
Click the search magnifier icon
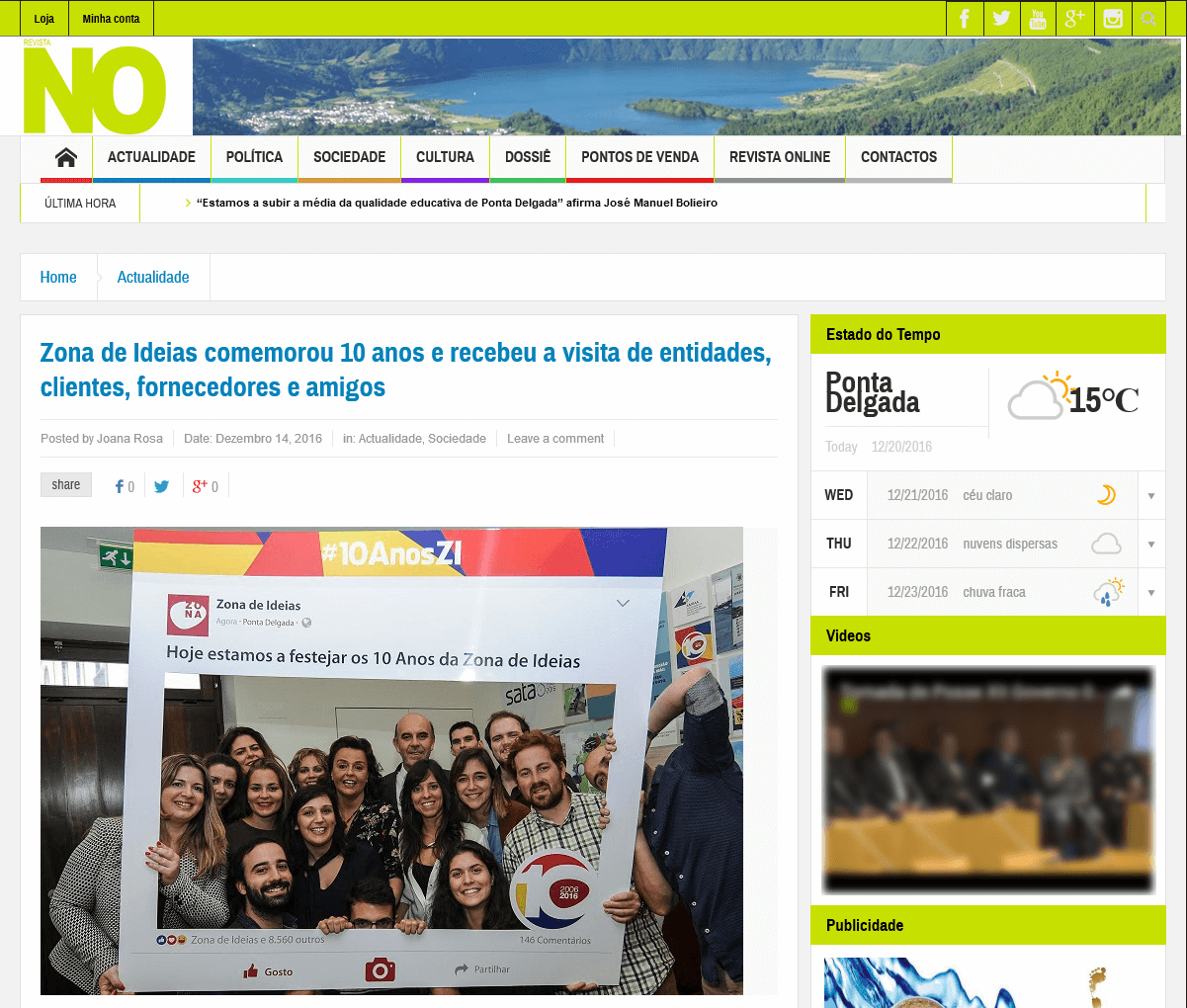click(x=1148, y=19)
